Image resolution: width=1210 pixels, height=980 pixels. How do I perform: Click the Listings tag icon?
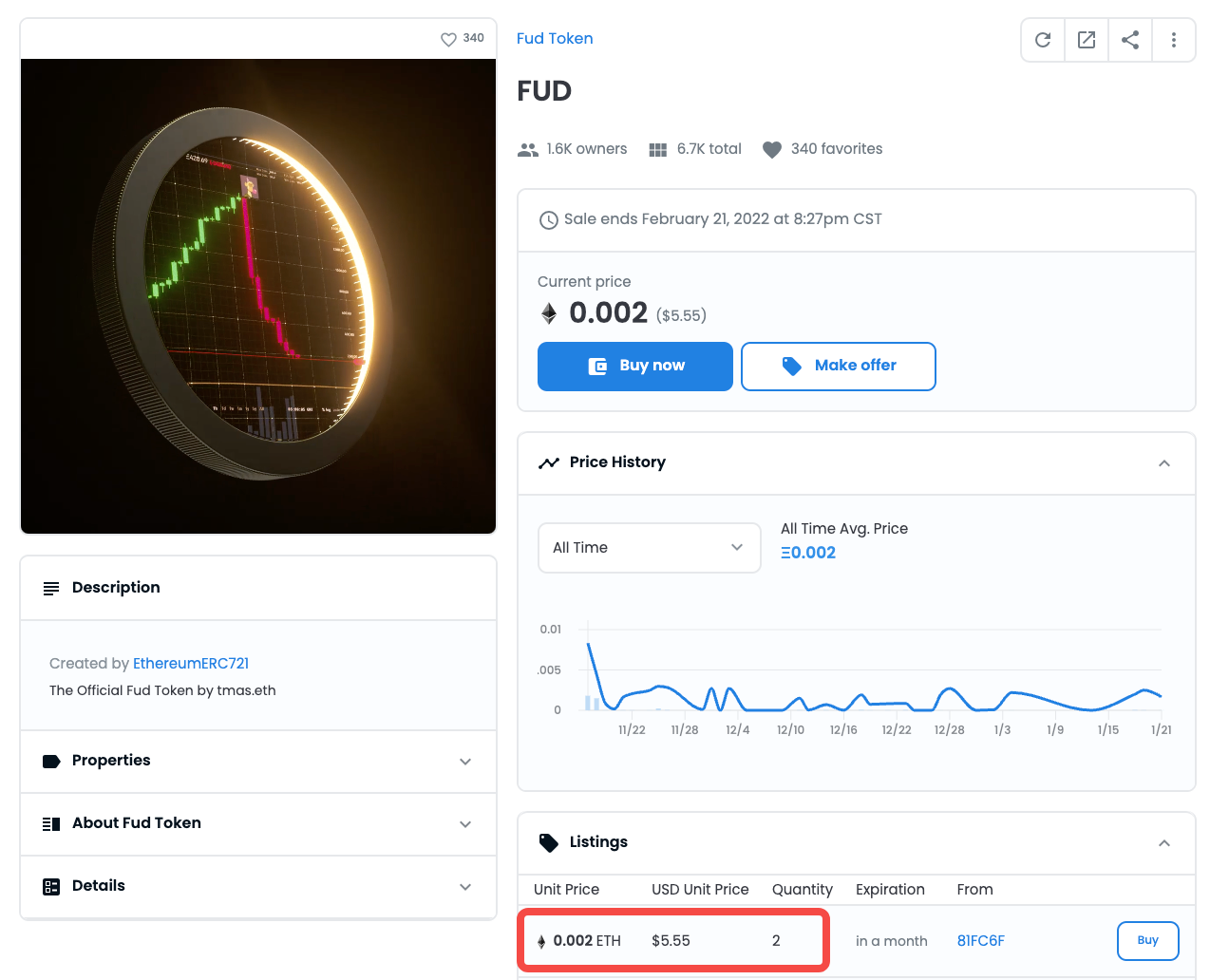tap(549, 842)
